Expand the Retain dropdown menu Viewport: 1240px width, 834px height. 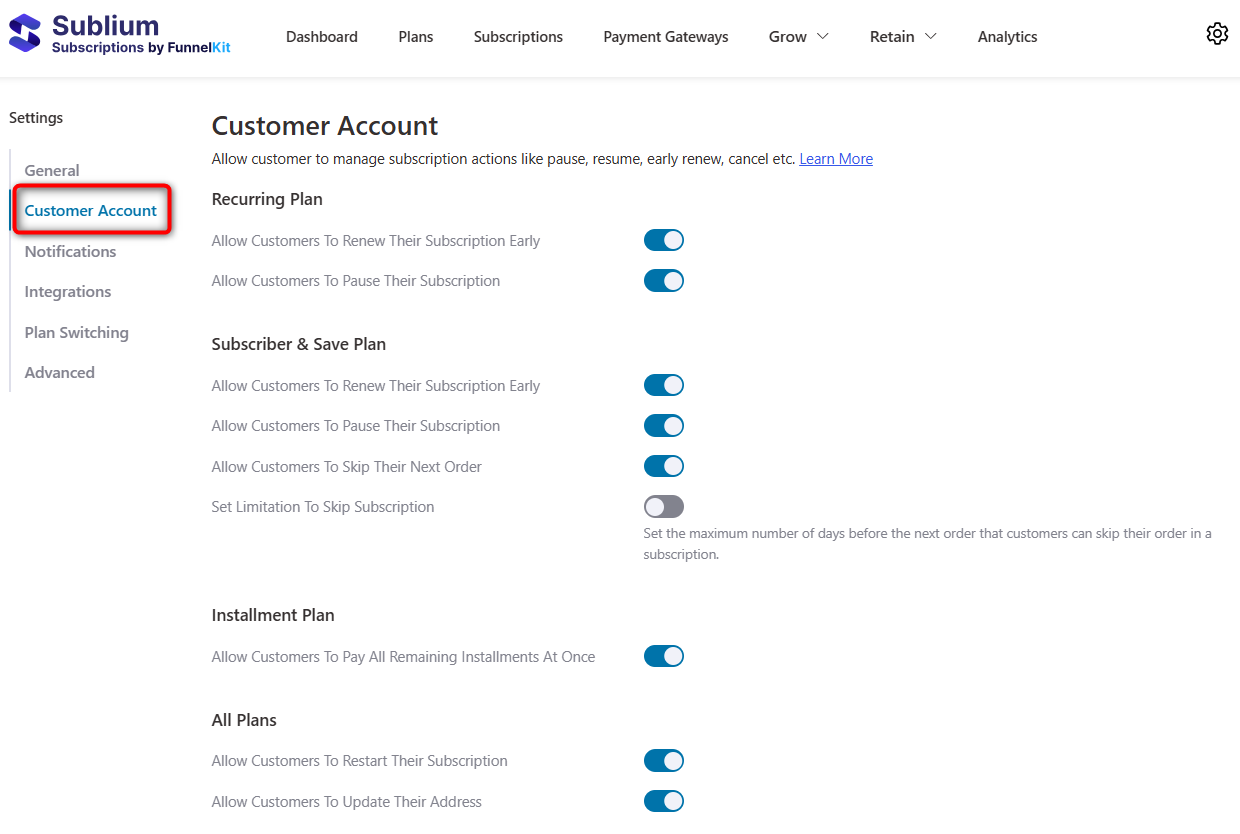click(903, 37)
